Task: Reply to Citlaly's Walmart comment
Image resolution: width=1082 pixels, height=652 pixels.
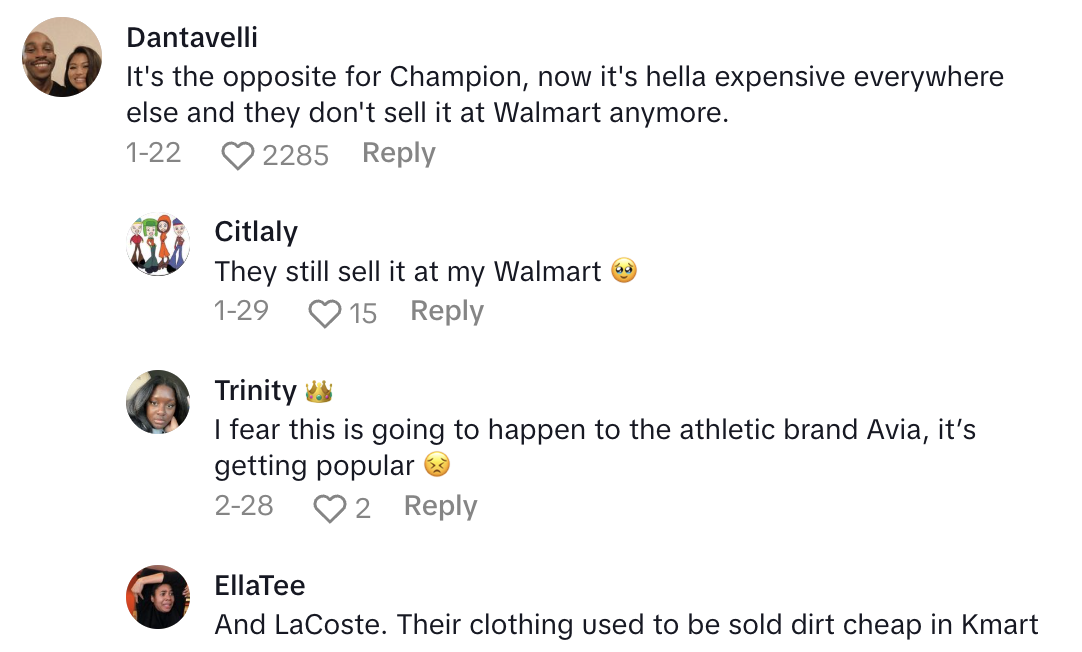Action: tap(446, 312)
